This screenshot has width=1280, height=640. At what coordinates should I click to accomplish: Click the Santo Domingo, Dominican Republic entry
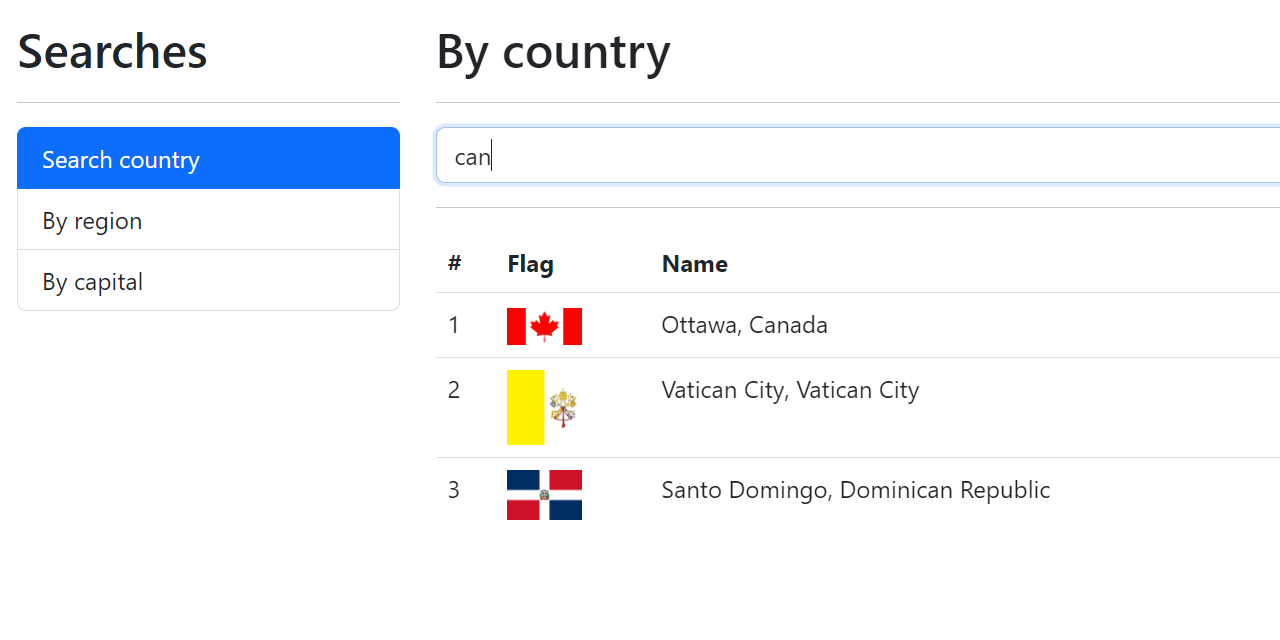pyautogui.click(x=855, y=490)
